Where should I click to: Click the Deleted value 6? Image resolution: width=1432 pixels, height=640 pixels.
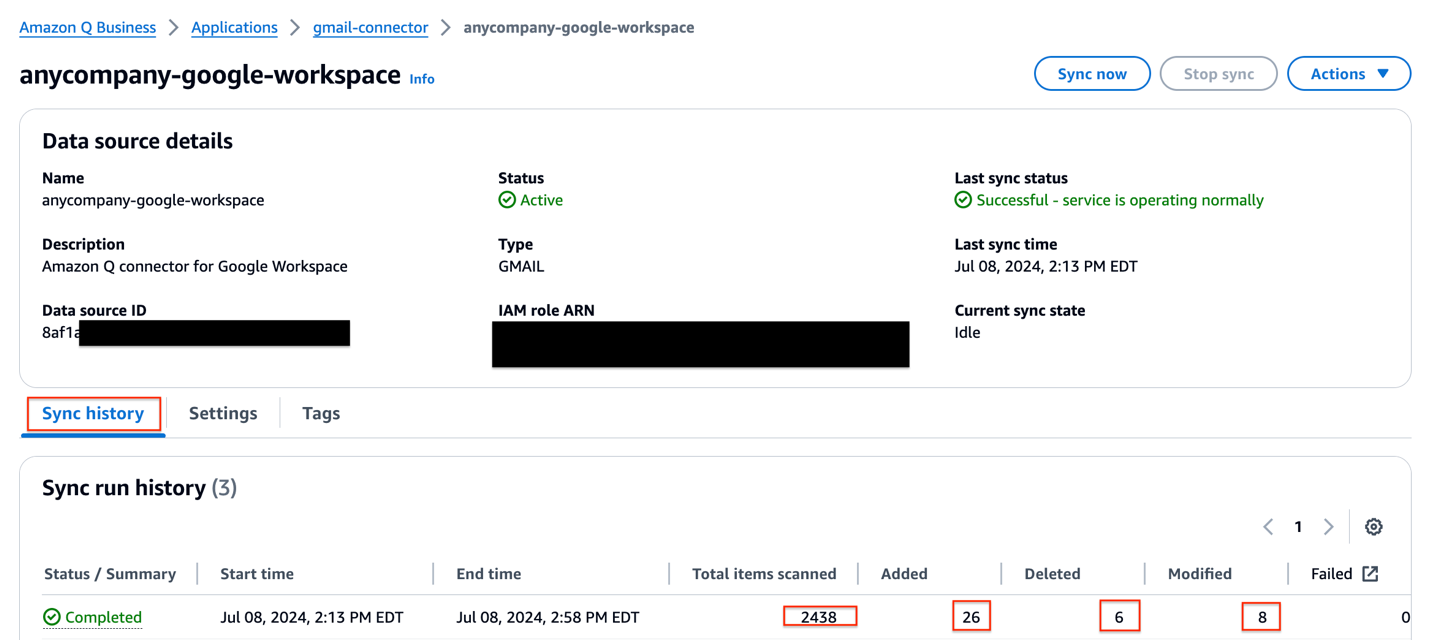pos(1119,617)
